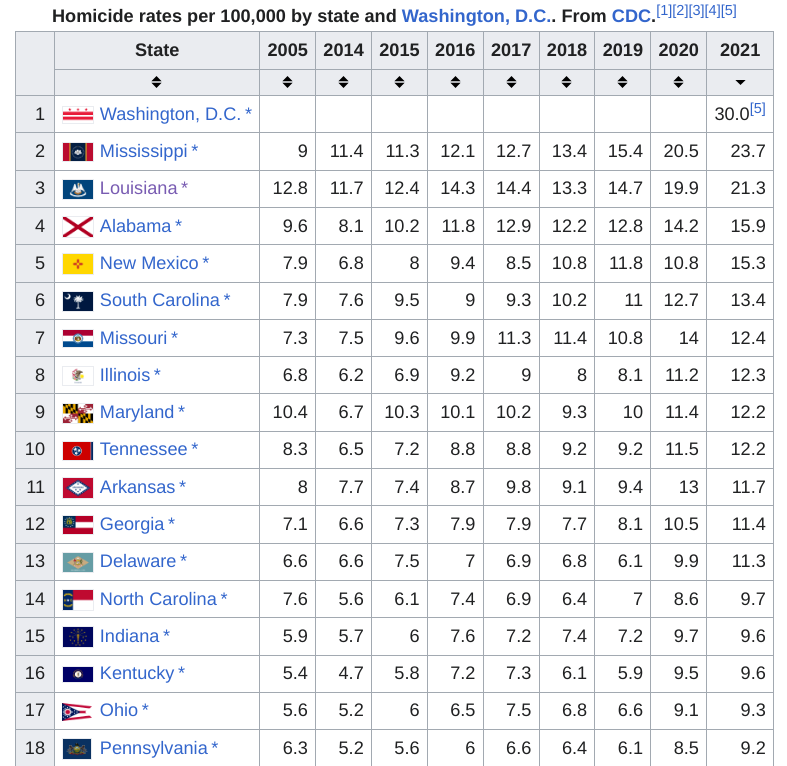Sort table by 2005 column arrows
The height and width of the screenshot is (766, 787).
pyautogui.click(x=287, y=82)
